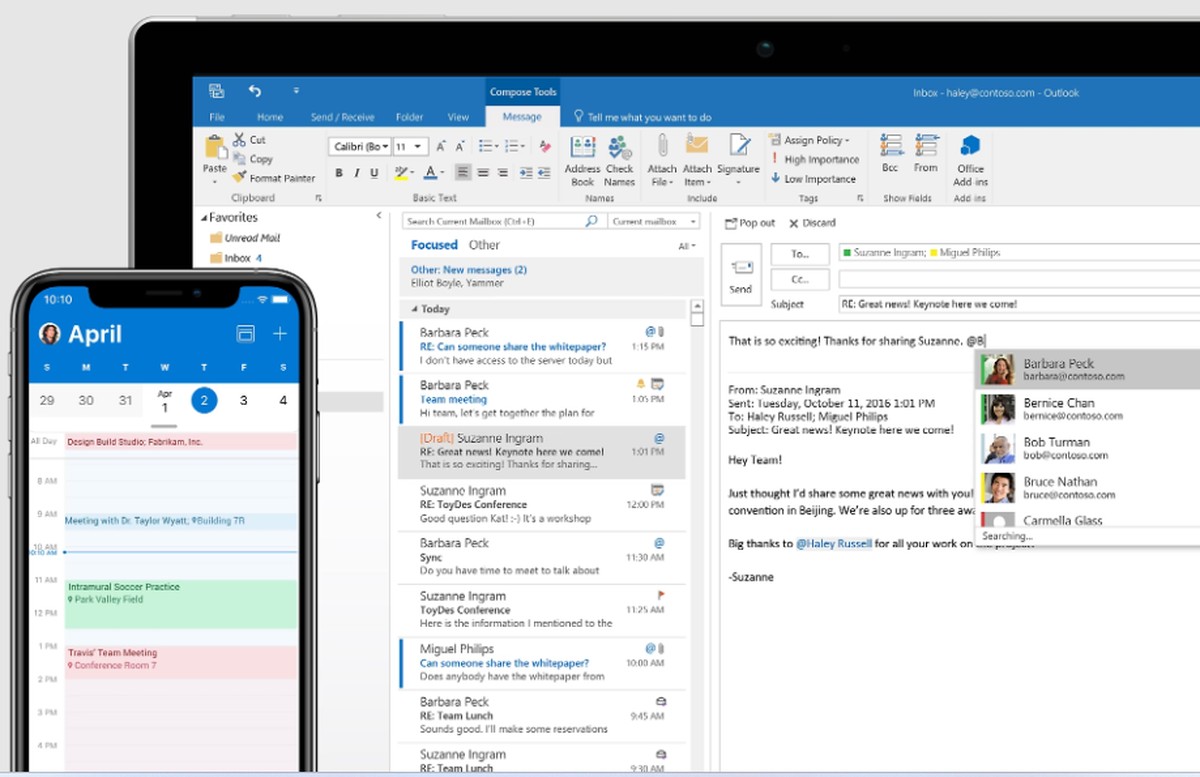The image size is (1200, 777).
Task: Open the font color picker
Action: (432, 173)
